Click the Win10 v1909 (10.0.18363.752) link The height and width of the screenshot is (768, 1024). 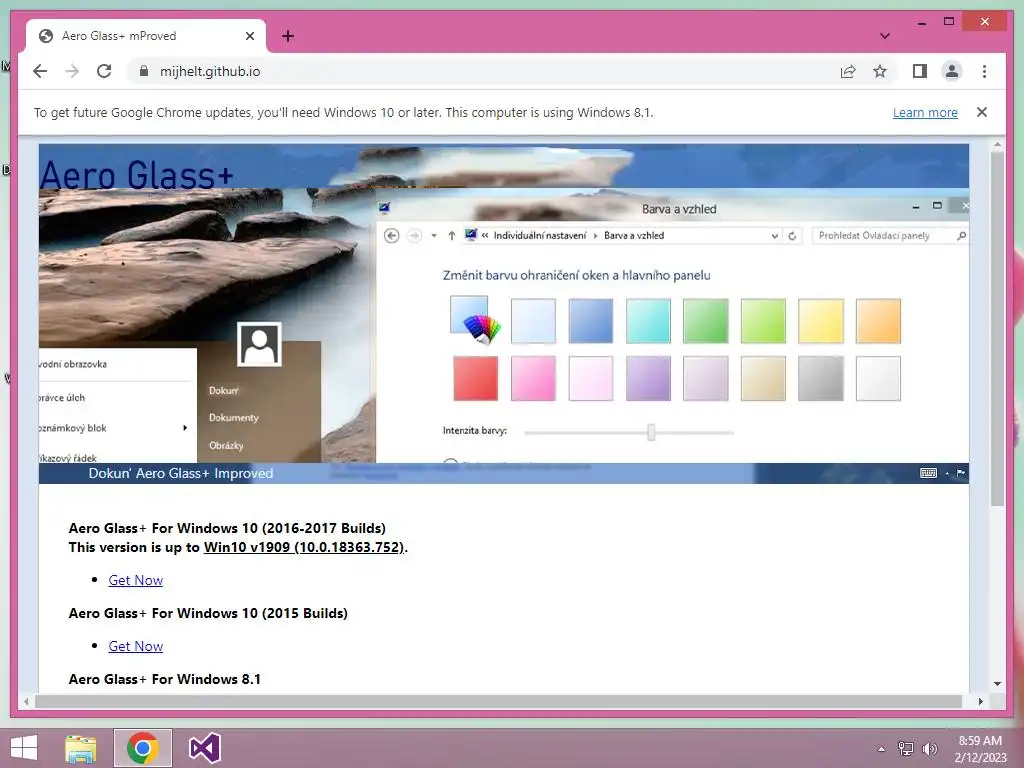click(304, 547)
